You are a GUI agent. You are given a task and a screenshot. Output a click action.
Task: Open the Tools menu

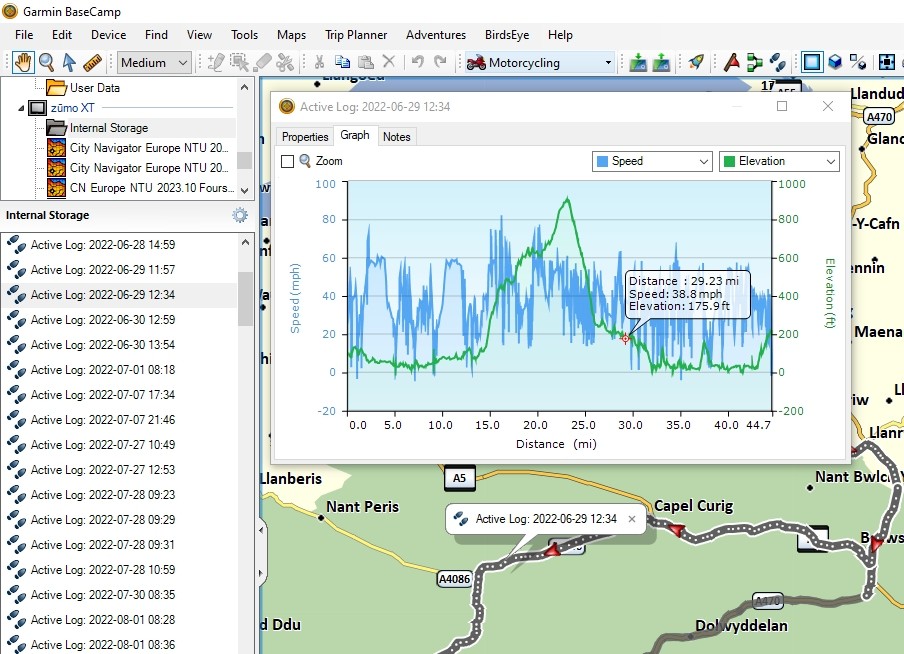click(244, 35)
